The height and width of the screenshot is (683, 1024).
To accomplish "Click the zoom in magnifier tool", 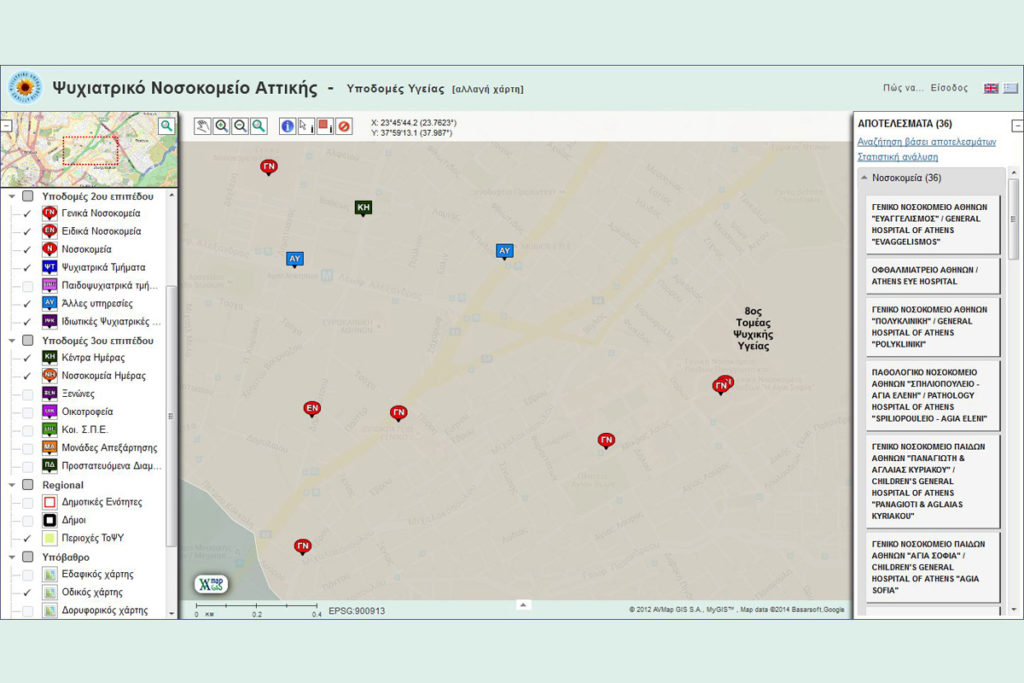I will click(221, 126).
